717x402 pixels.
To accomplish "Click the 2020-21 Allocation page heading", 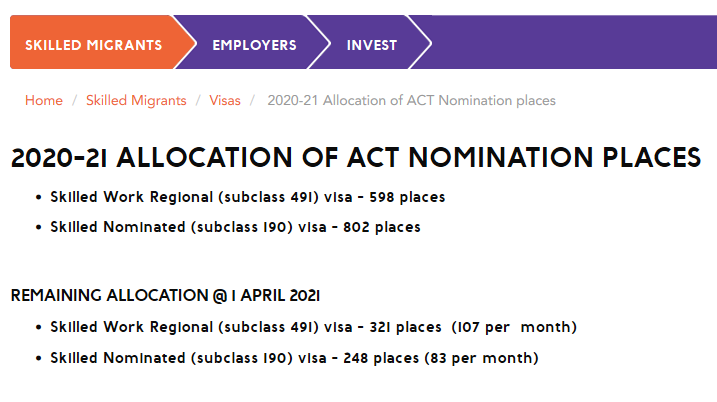I will pyautogui.click(x=355, y=159).
